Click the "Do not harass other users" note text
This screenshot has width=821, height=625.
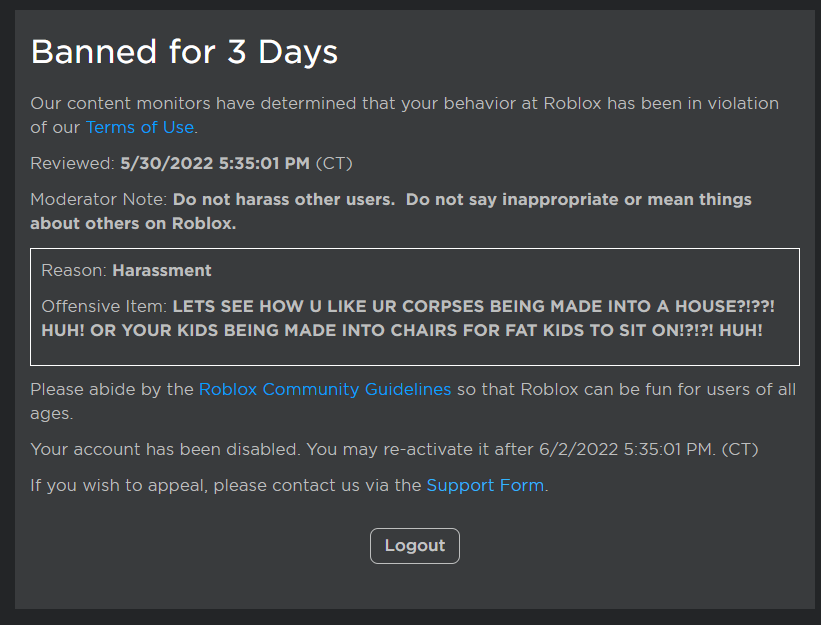[284, 199]
